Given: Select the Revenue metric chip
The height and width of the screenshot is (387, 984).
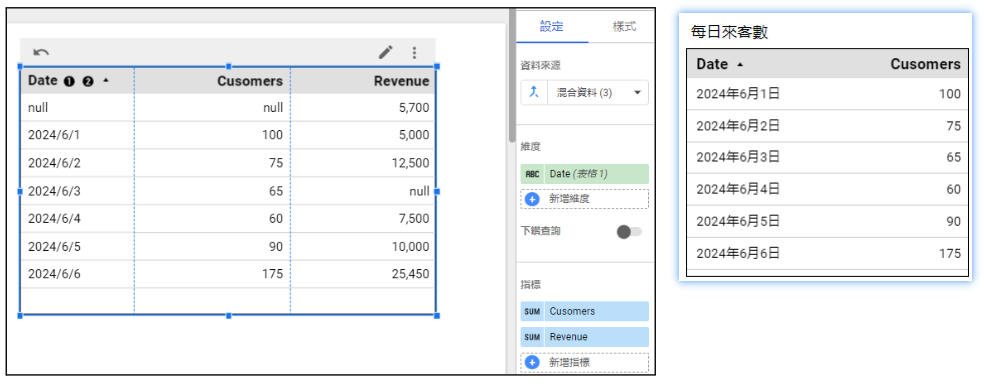Looking at the screenshot, I should coord(584,337).
